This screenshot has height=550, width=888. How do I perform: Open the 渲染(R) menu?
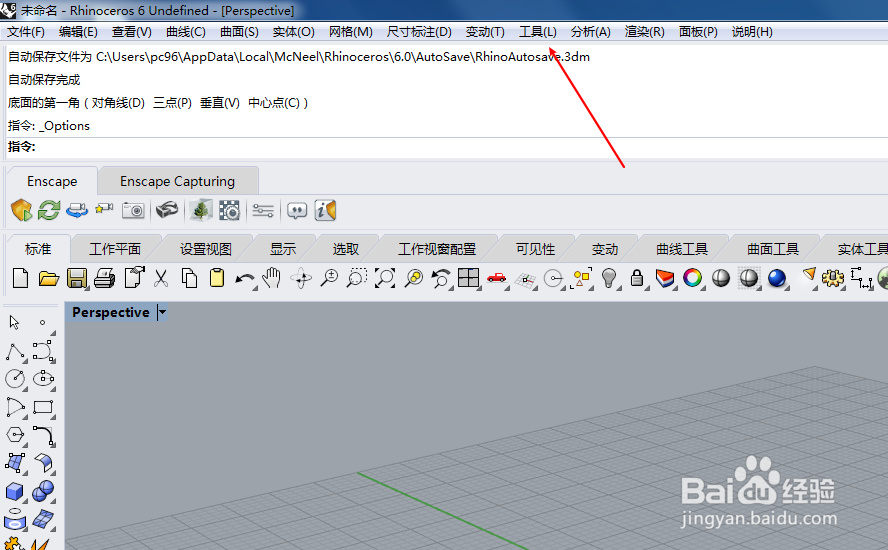(x=644, y=32)
